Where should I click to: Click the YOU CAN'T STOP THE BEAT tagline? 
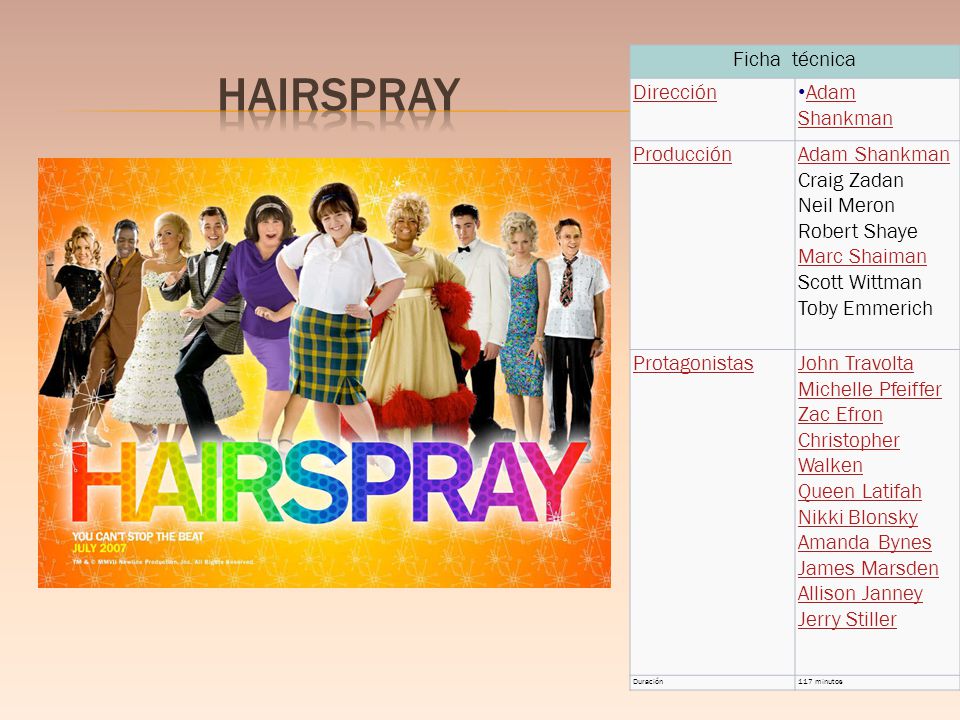tap(138, 537)
